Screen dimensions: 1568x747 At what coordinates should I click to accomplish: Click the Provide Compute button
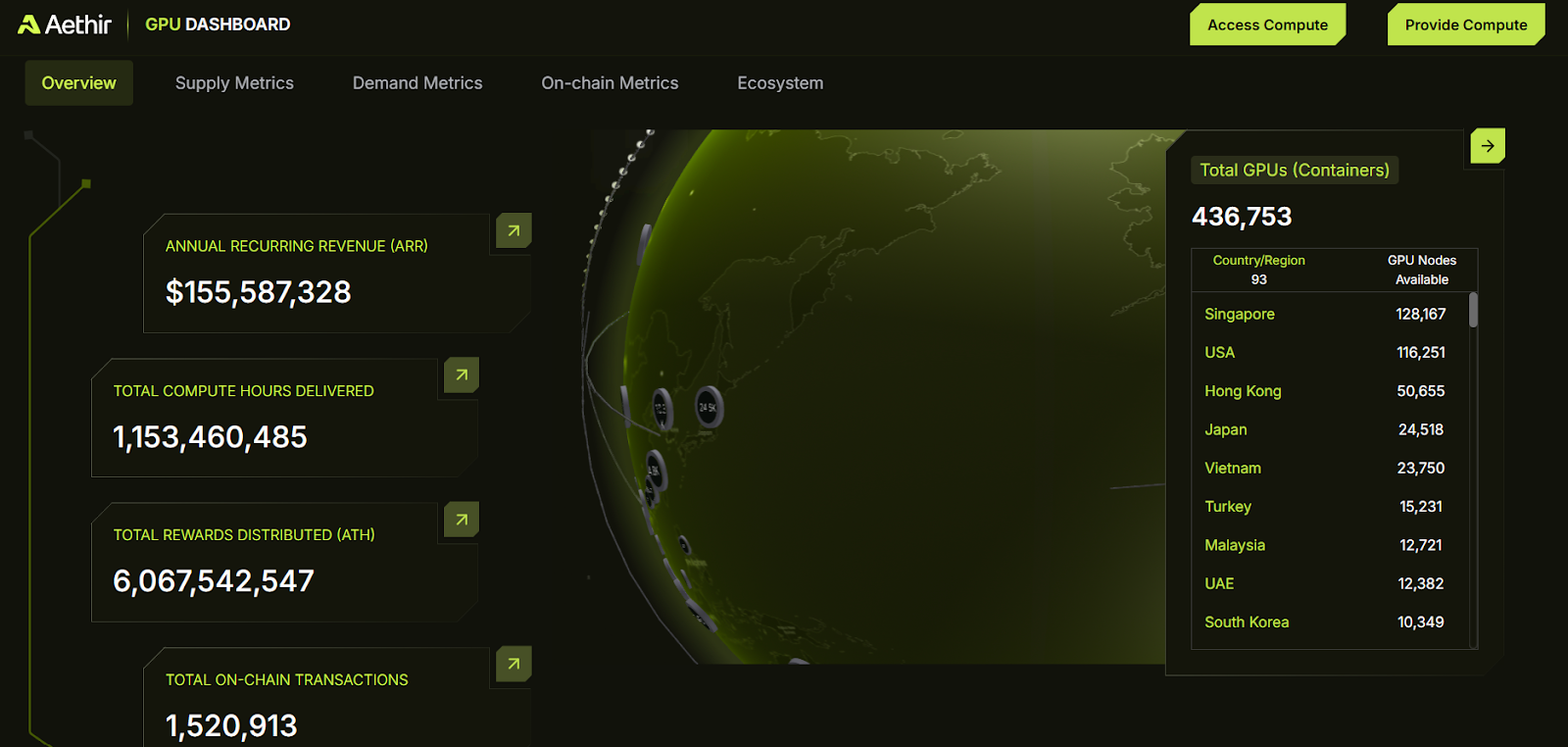[x=1466, y=25]
